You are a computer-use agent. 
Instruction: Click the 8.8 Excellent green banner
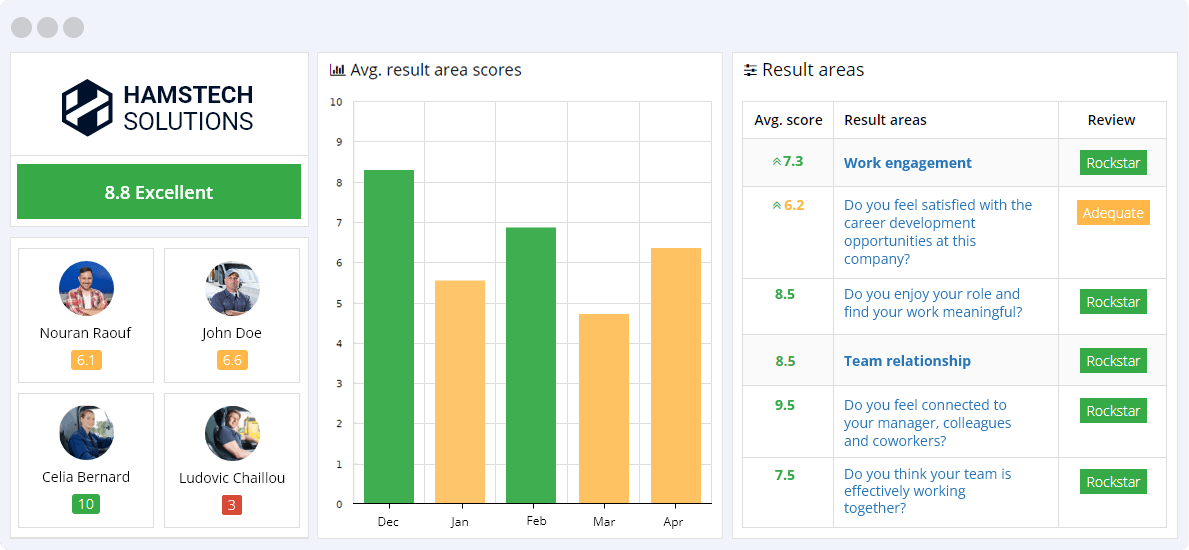[x=159, y=192]
